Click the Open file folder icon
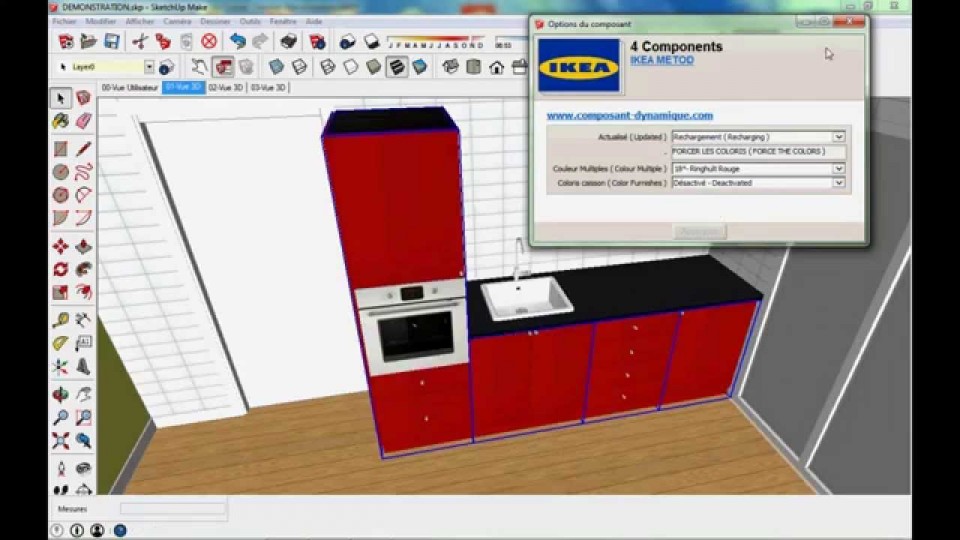960x540 pixels. (x=88, y=41)
